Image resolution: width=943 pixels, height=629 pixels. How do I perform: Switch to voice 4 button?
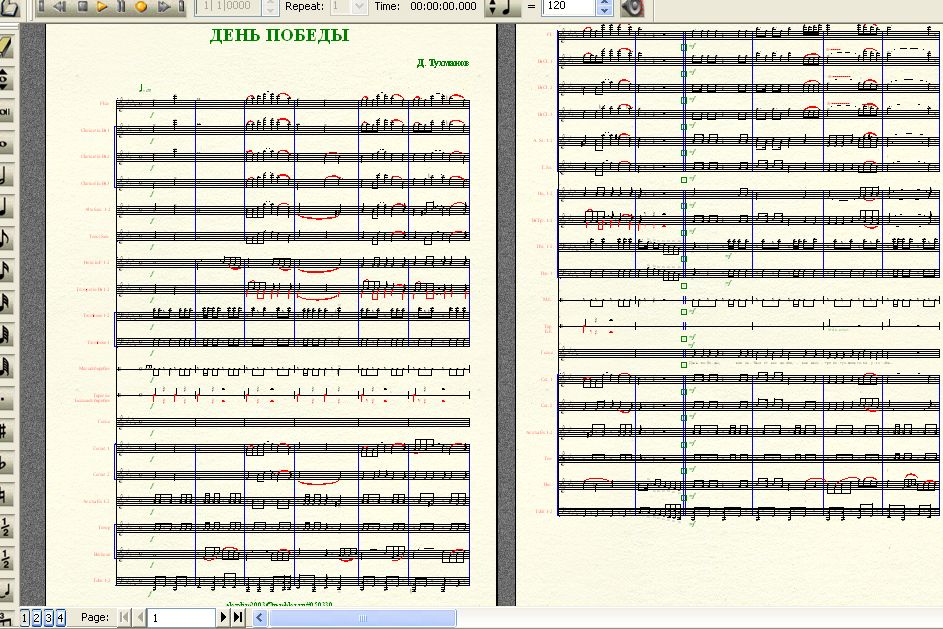click(61, 618)
